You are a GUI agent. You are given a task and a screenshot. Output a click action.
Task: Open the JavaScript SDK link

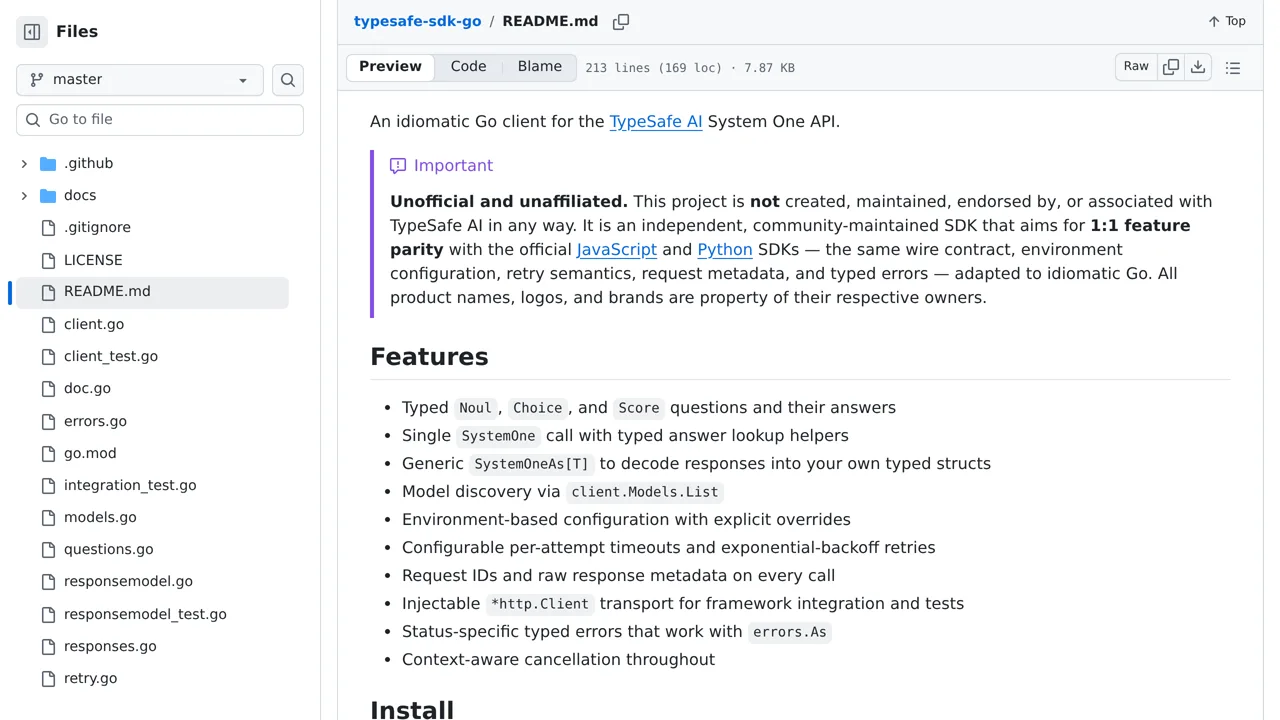[x=617, y=250]
